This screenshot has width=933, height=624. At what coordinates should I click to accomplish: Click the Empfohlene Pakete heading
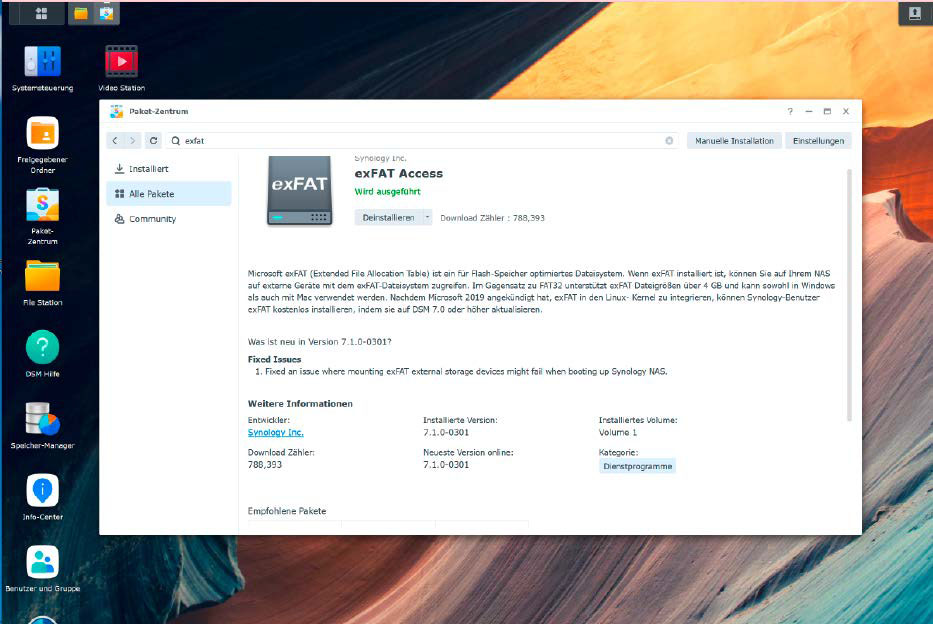pyautogui.click(x=287, y=511)
